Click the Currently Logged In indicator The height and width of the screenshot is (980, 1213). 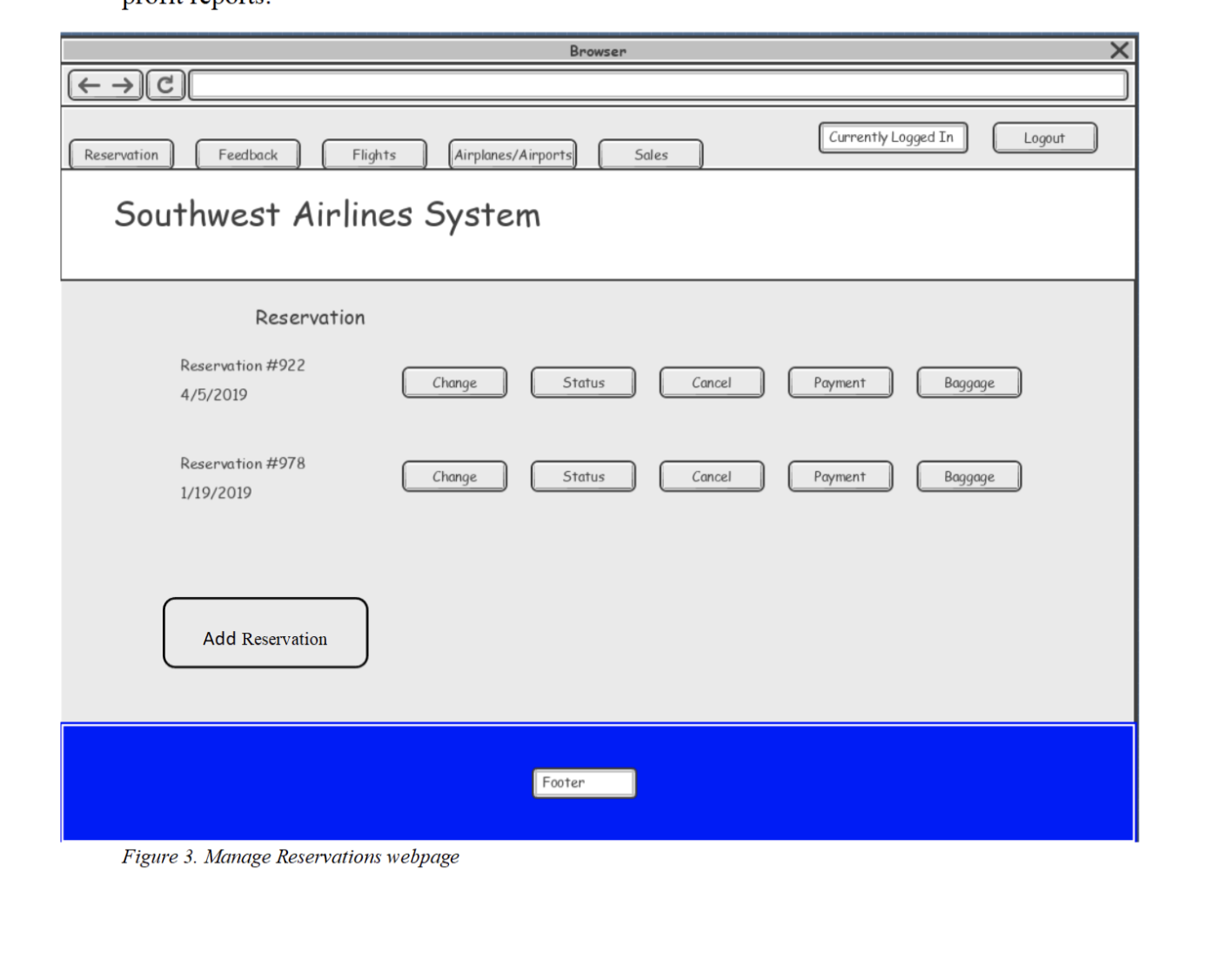click(x=892, y=137)
